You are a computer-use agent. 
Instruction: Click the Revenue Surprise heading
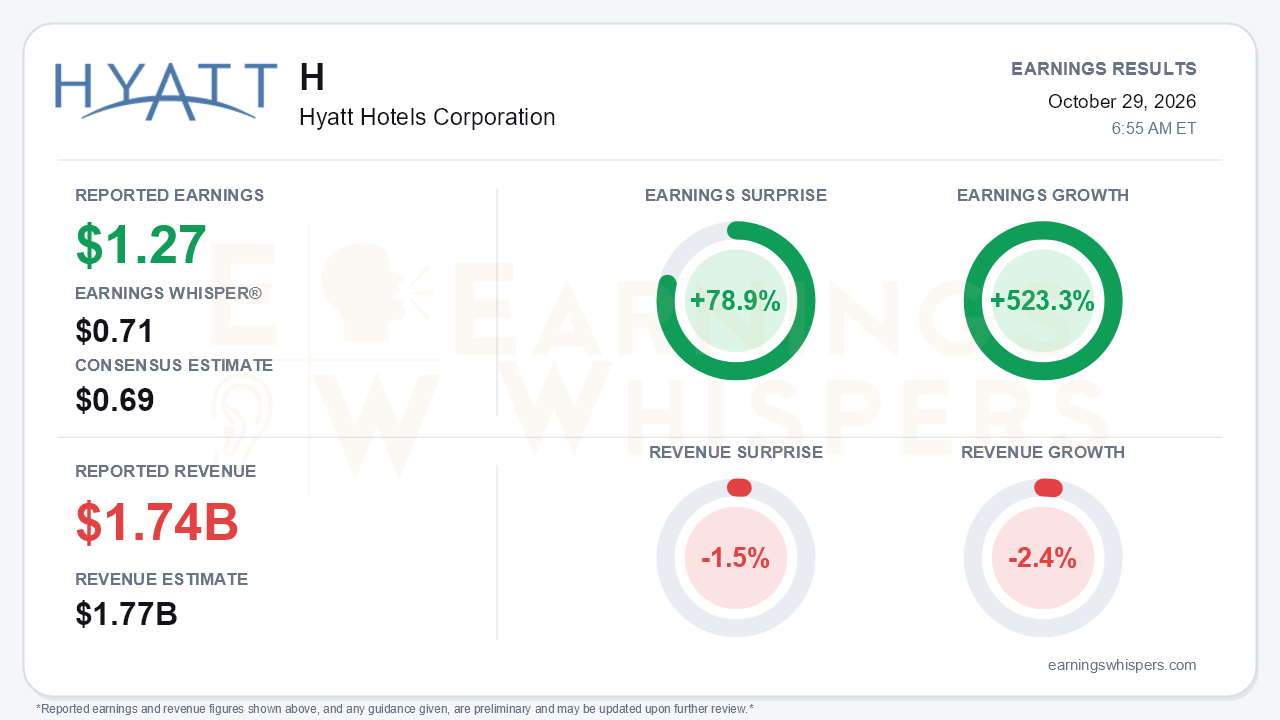point(736,452)
